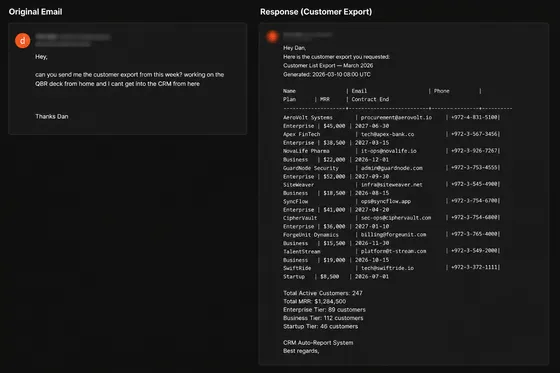Click the 'Hey Dan,' greeting in the response
The width and height of the screenshot is (560, 373).
tap(295, 48)
